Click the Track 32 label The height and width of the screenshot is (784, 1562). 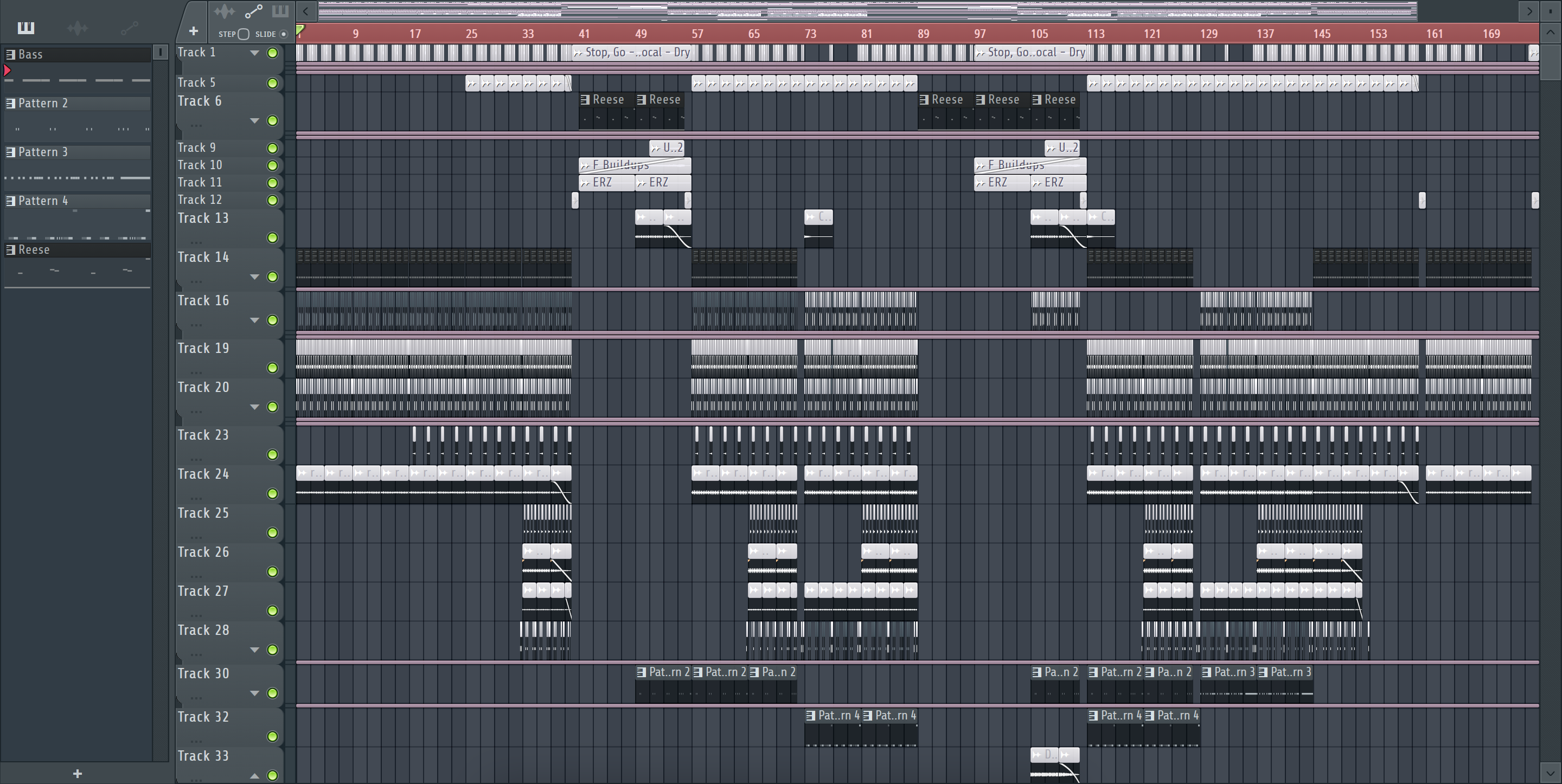pos(203,717)
